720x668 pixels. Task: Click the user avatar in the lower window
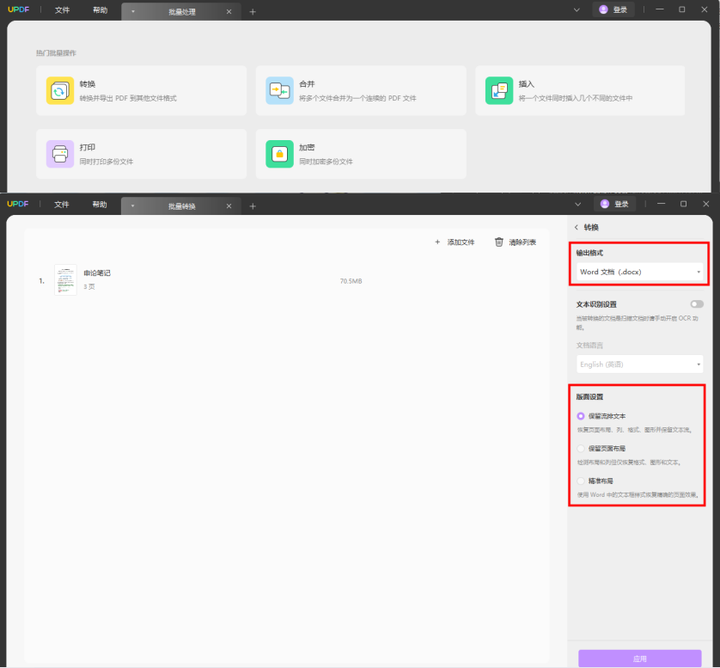tap(605, 203)
